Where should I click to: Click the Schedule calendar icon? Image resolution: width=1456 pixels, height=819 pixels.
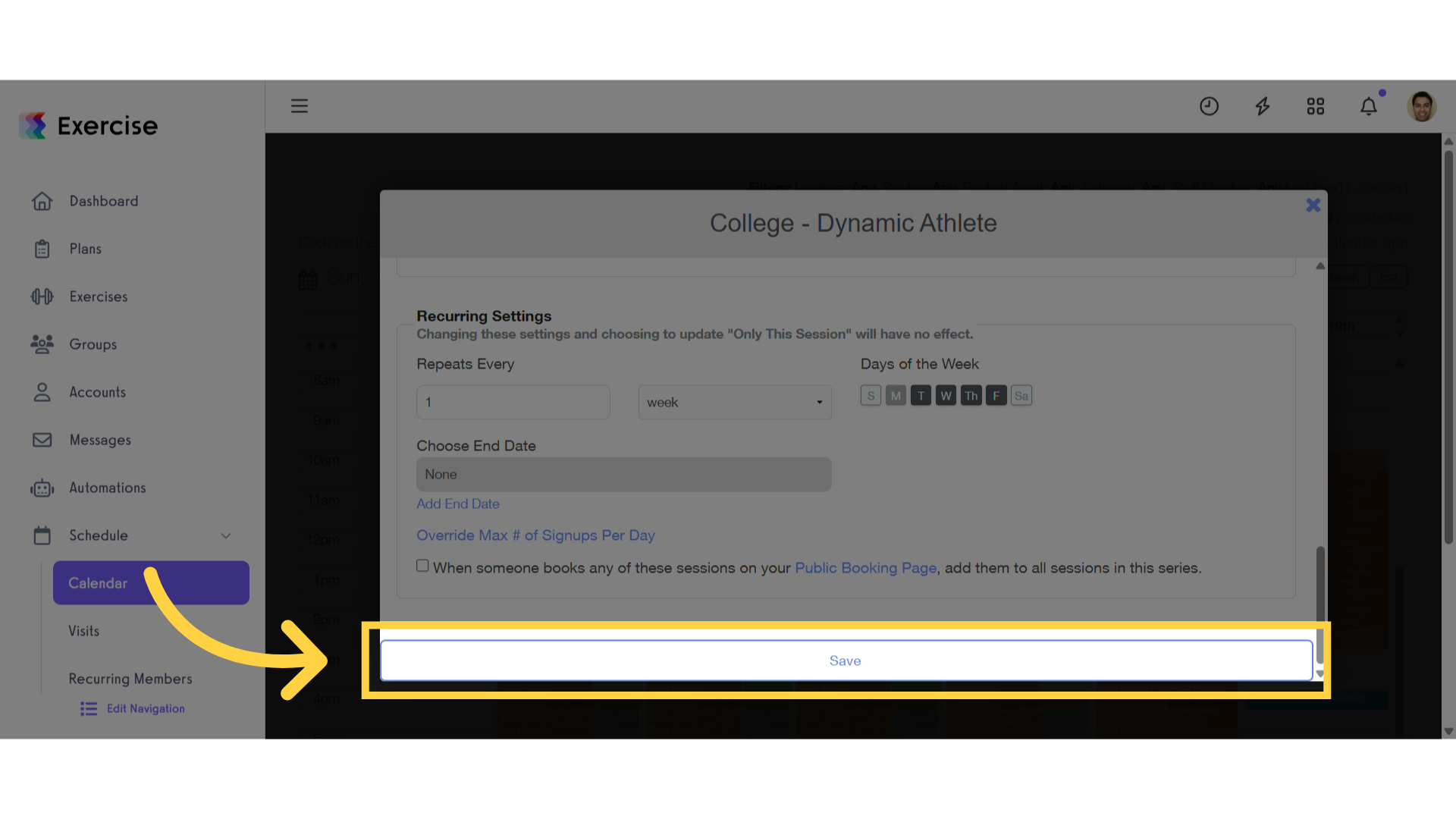click(42, 535)
